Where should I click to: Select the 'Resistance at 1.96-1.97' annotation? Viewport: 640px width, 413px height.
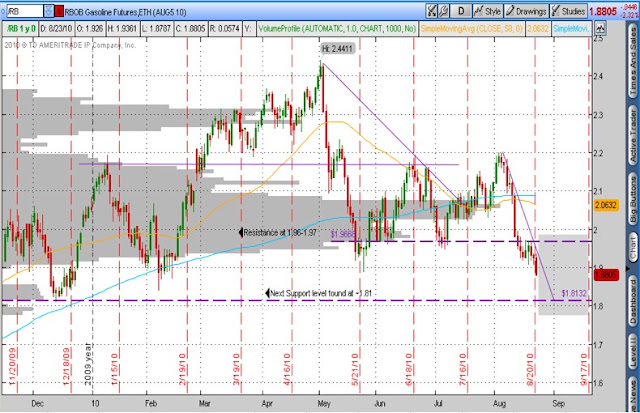coord(278,233)
